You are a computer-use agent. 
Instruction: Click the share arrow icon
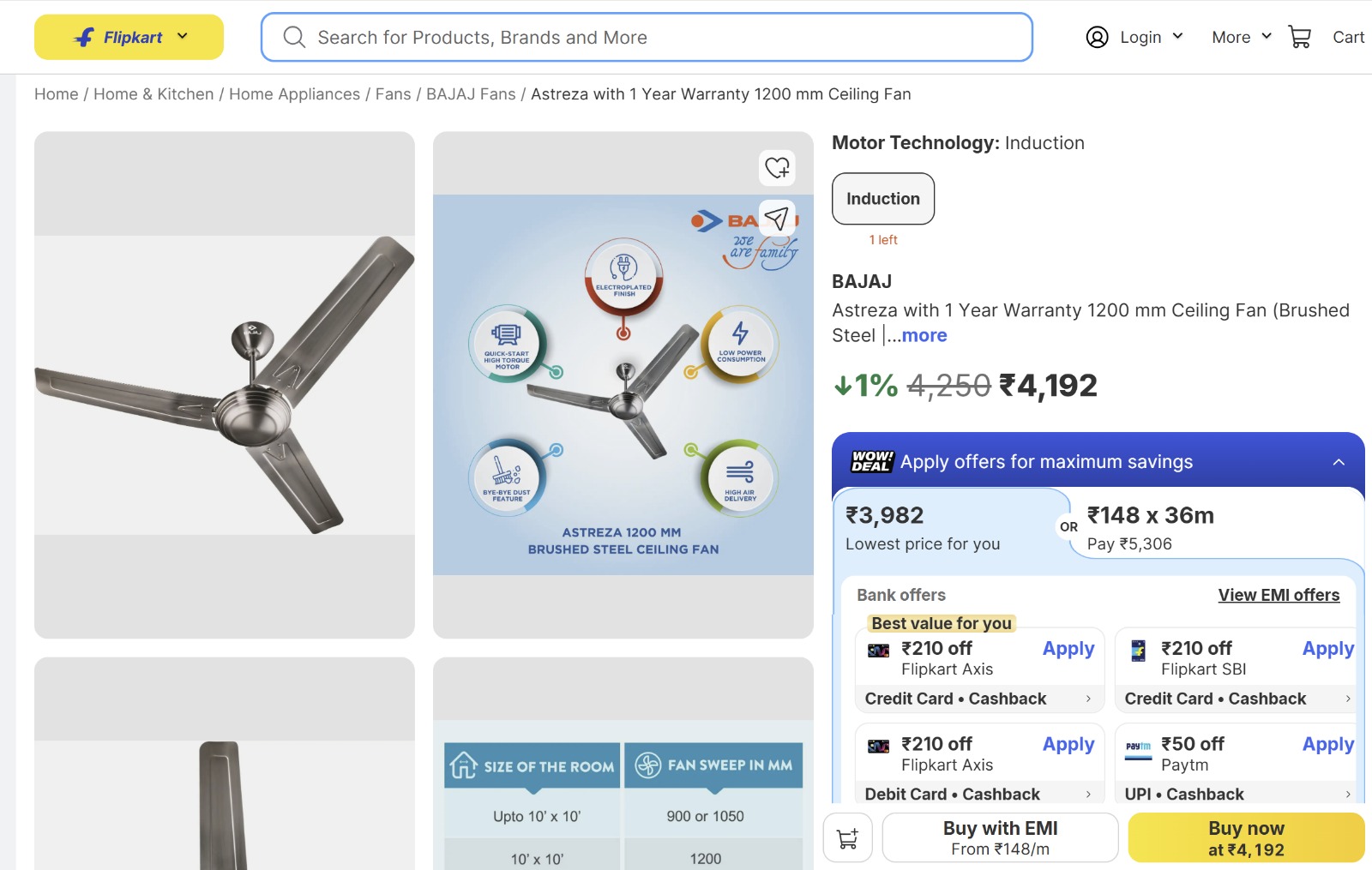[x=777, y=219]
